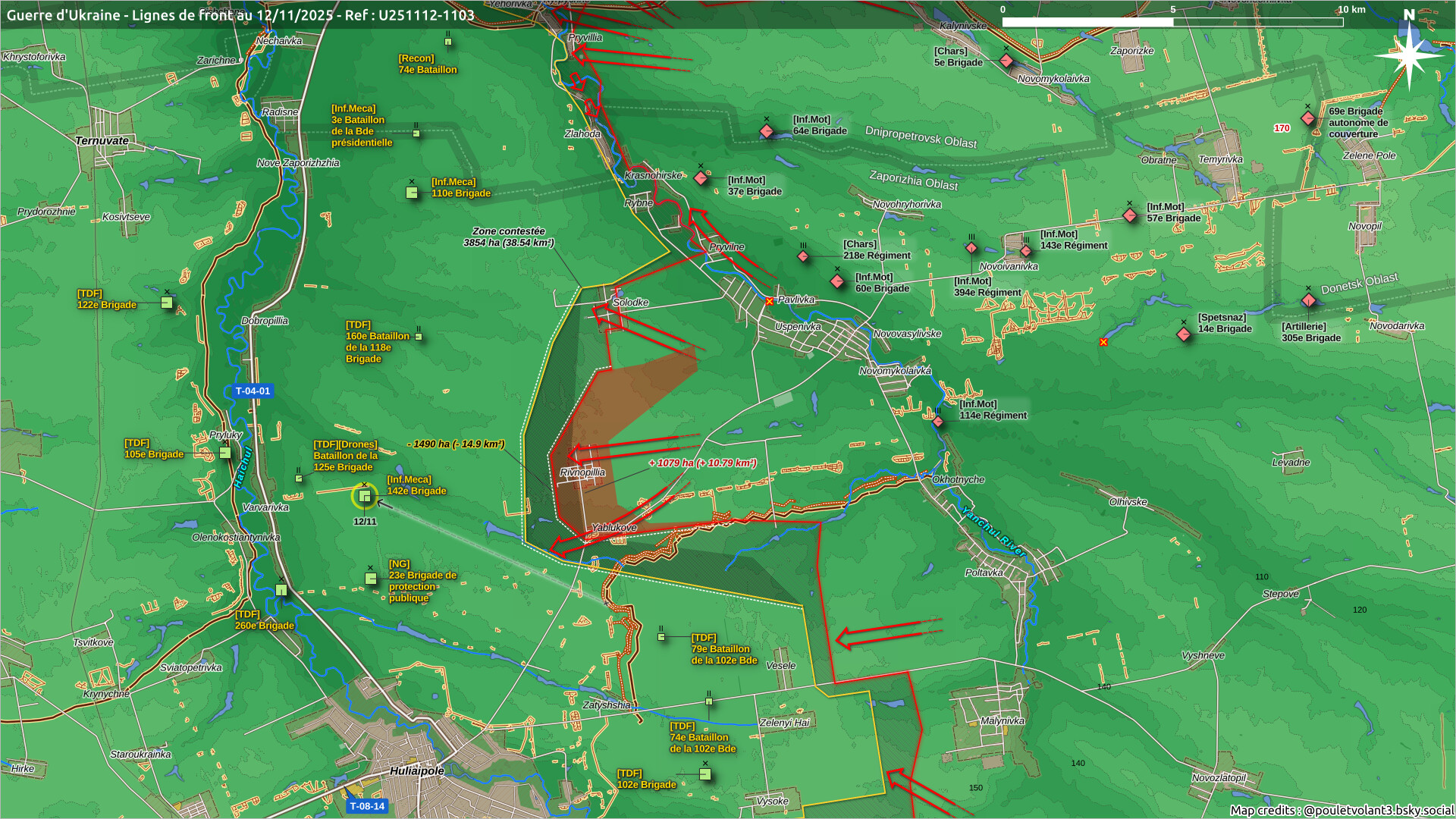Select the 110e Brigade green unit square
The width and height of the screenshot is (1456, 819).
[412, 193]
